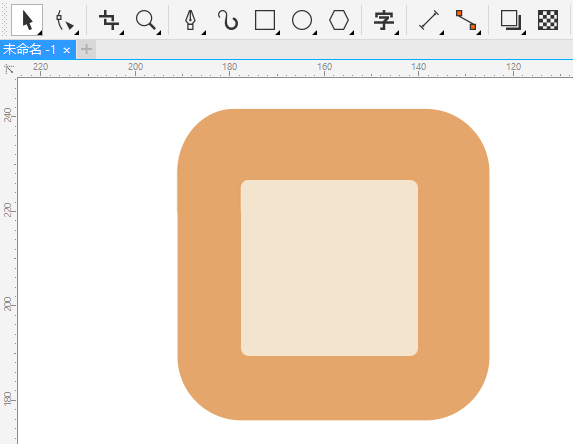Select the Text (字) tool
Image resolution: width=573 pixels, height=444 pixels.
click(384, 20)
